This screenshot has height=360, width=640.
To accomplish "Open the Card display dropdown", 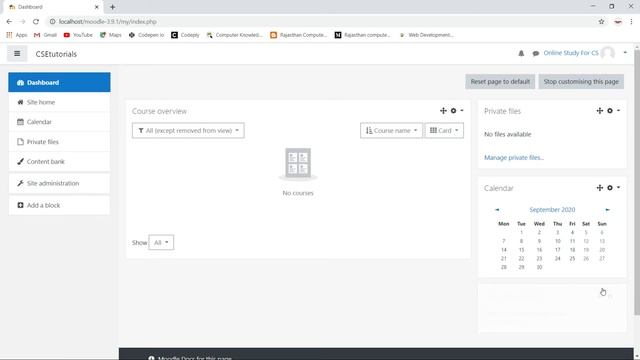I will click(x=444, y=131).
